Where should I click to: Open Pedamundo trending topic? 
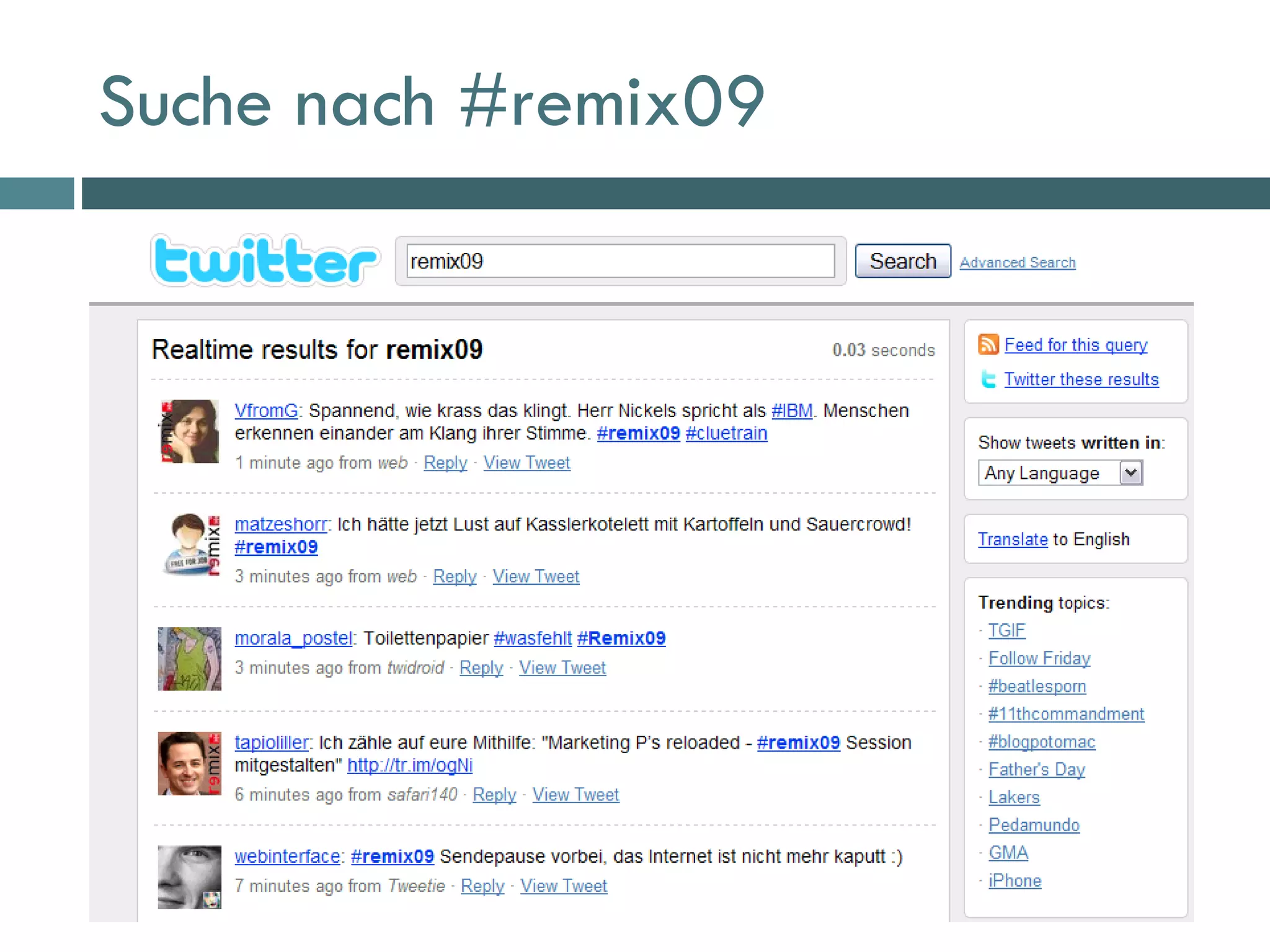click(x=1034, y=826)
